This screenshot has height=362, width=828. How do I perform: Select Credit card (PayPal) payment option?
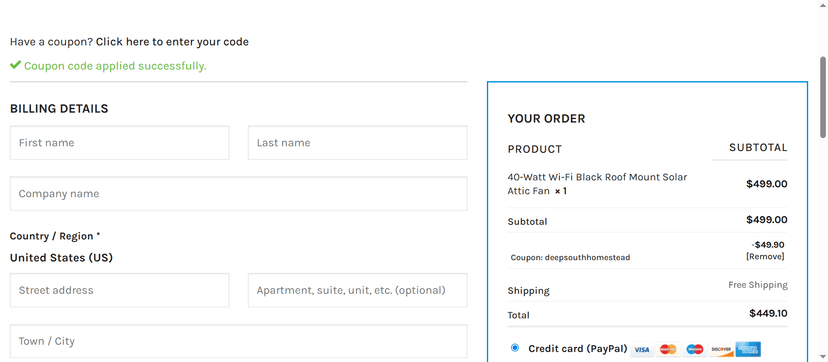point(515,348)
